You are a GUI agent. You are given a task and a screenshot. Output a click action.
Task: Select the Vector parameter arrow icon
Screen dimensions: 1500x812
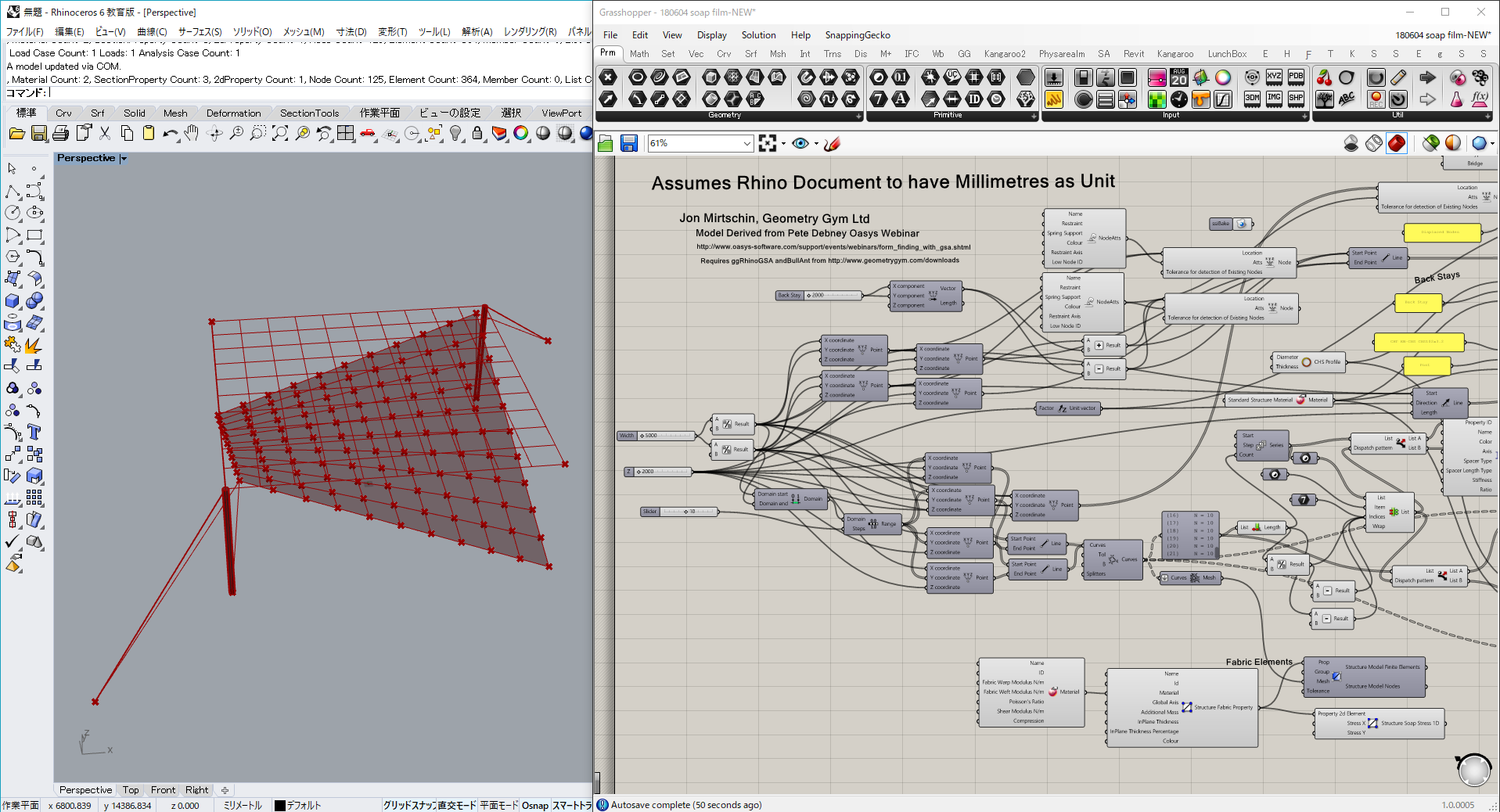[608, 99]
